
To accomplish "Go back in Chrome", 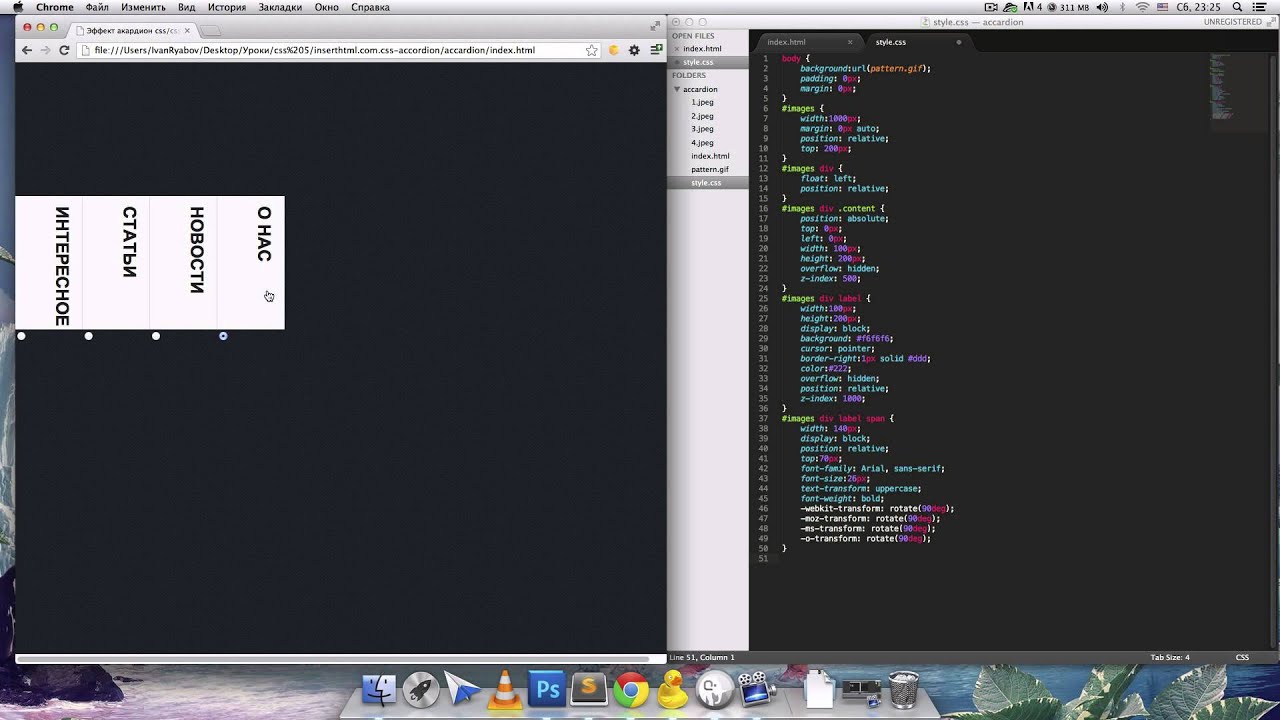I will (27, 50).
